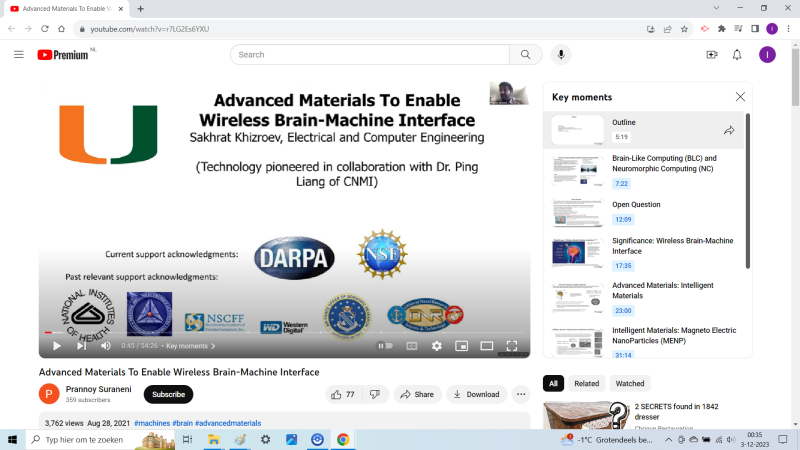The image size is (800, 450).
Task: Toggle the autoplay switch in player
Action: pos(384,346)
